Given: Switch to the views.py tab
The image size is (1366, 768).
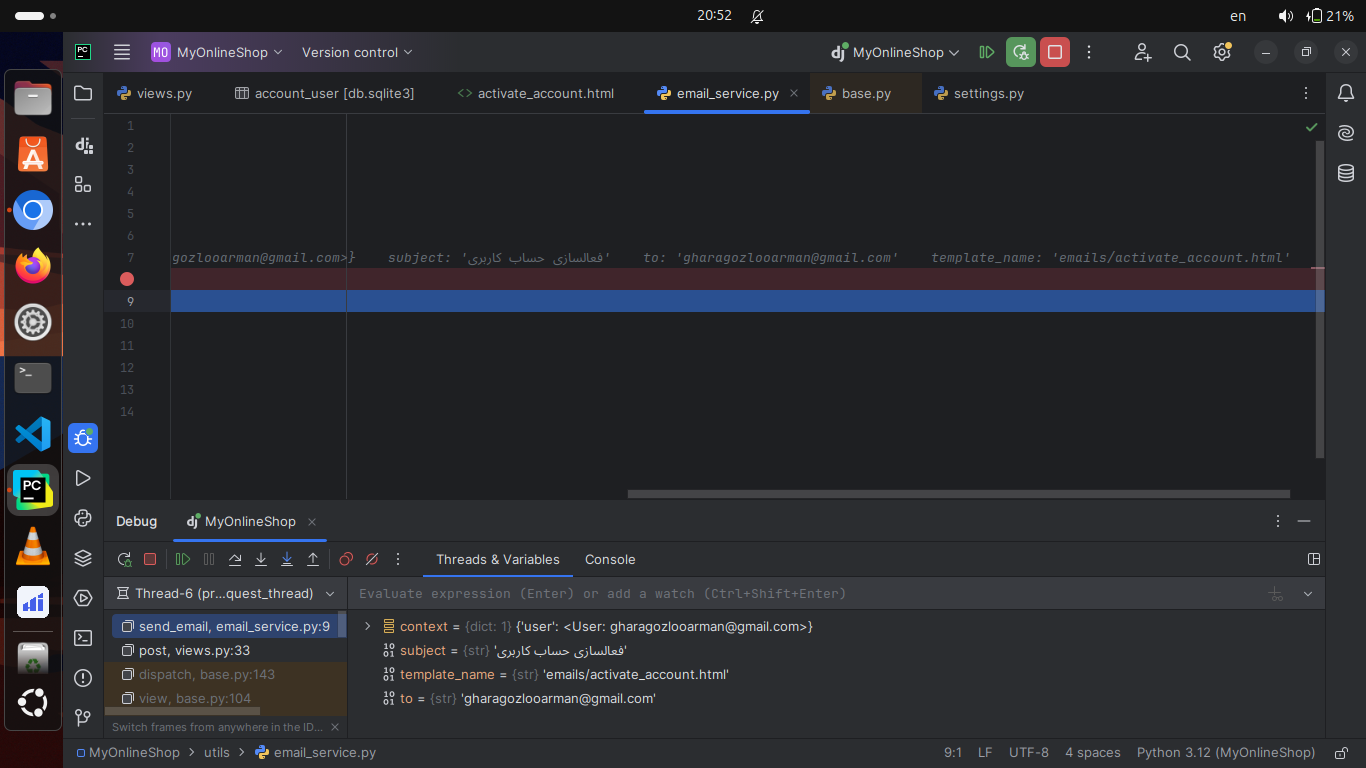Looking at the screenshot, I should [154, 93].
